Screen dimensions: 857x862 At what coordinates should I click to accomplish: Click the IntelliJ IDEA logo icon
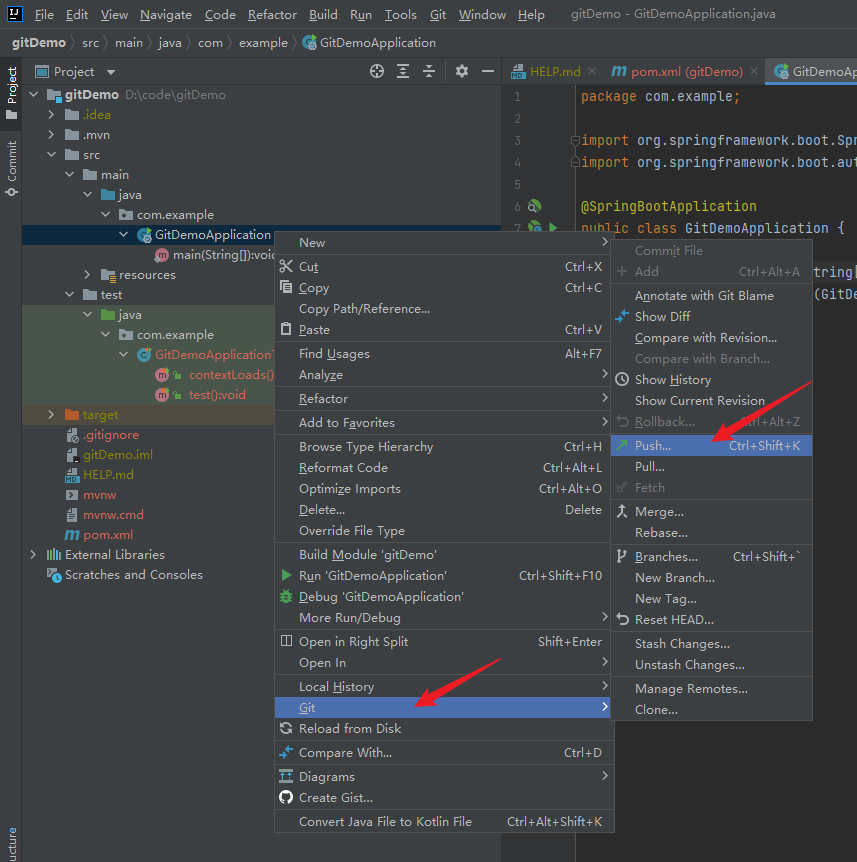pyautogui.click(x=14, y=14)
